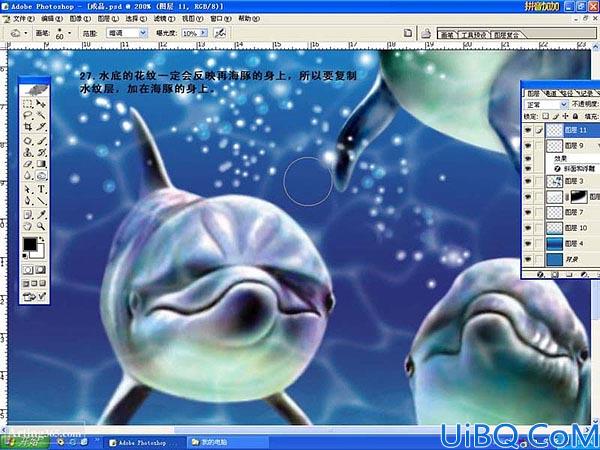Select the Eraser tool

28,164
